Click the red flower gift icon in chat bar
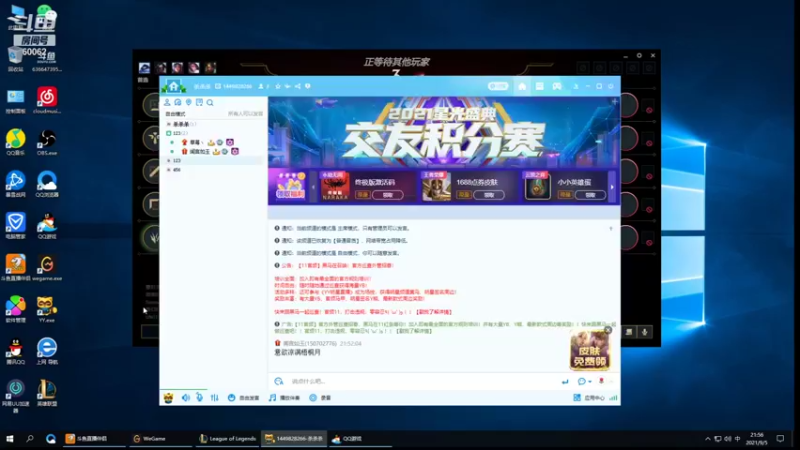Screen dimensions: 800x450 [x=602, y=381]
